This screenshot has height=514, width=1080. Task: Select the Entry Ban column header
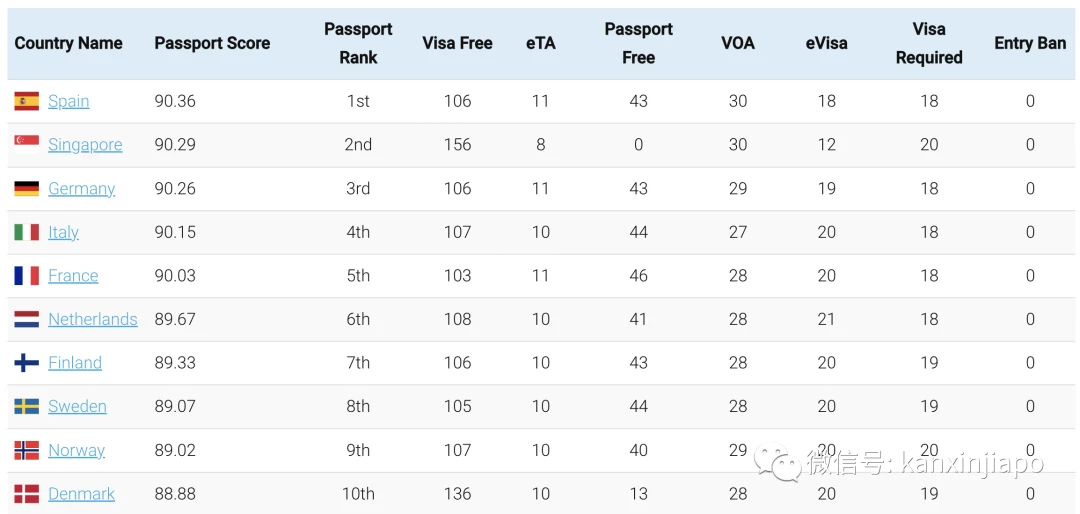point(1030,43)
